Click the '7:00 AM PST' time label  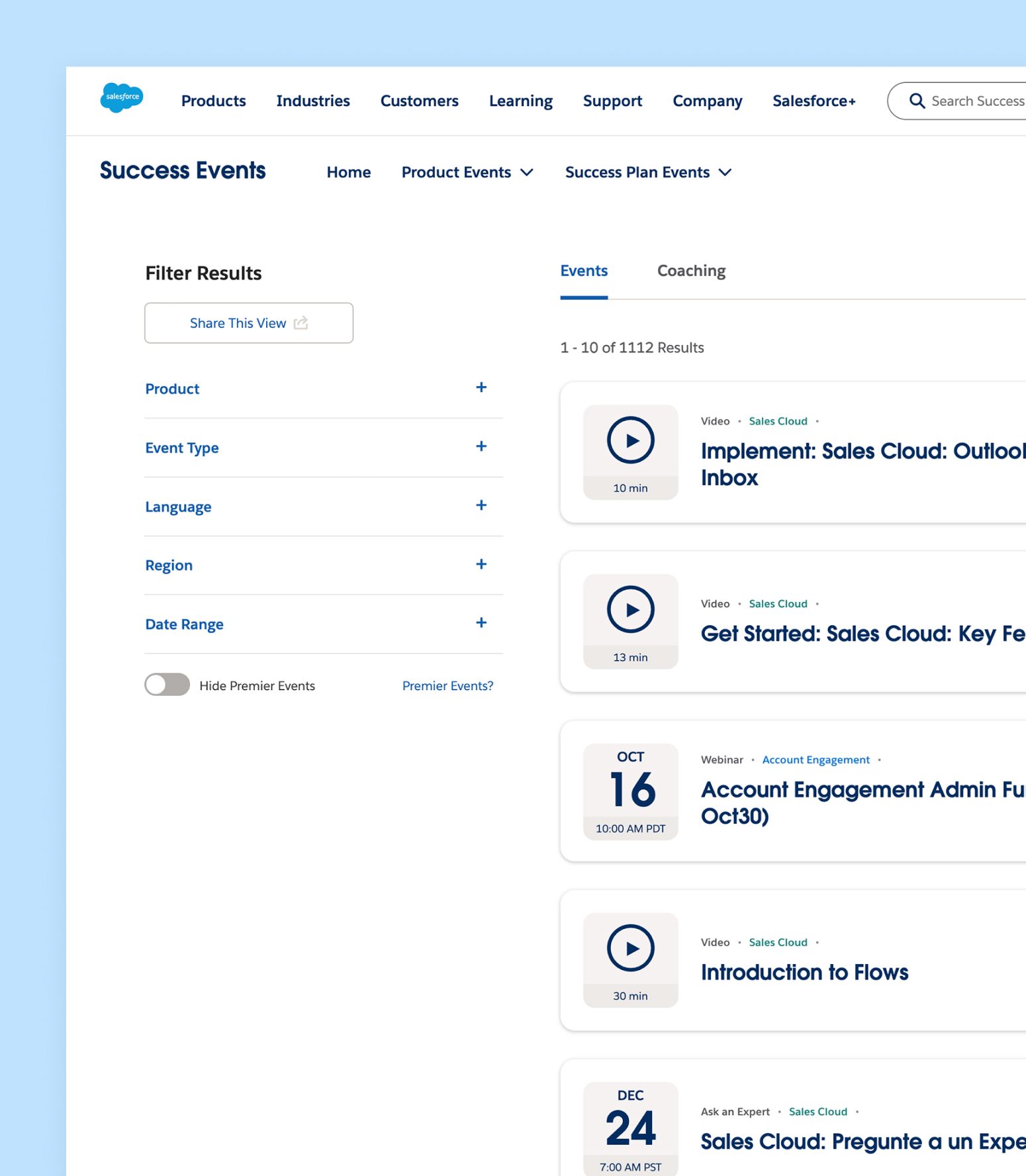(x=630, y=1167)
